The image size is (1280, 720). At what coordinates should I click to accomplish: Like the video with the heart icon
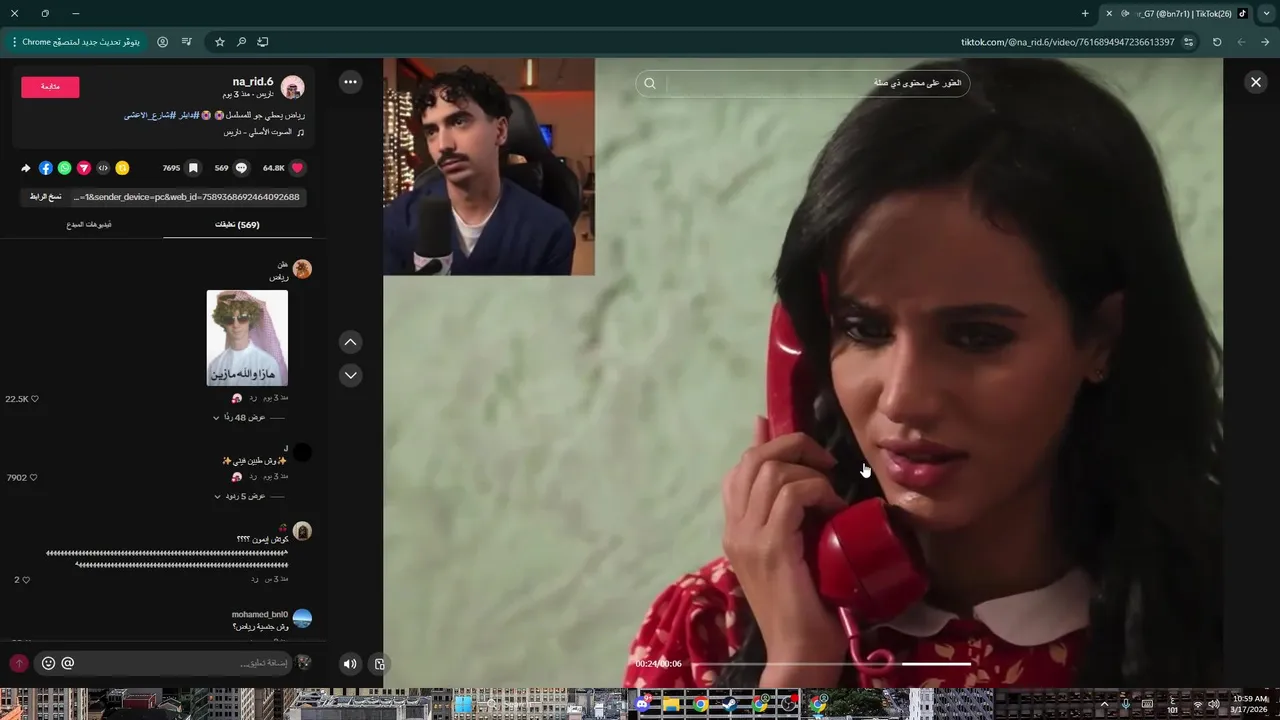[x=297, y=168]
